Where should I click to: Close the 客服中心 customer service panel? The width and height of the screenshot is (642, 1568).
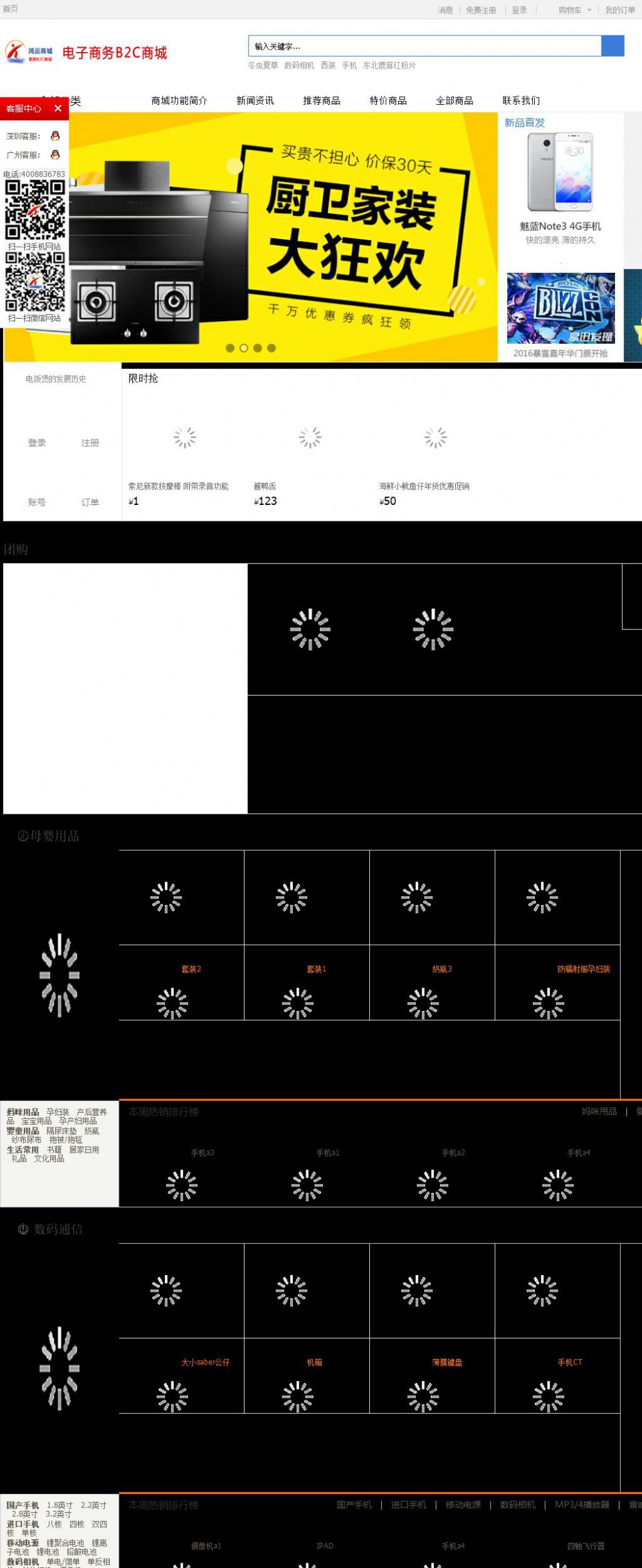pyautogui.click(x=58, y=108)
